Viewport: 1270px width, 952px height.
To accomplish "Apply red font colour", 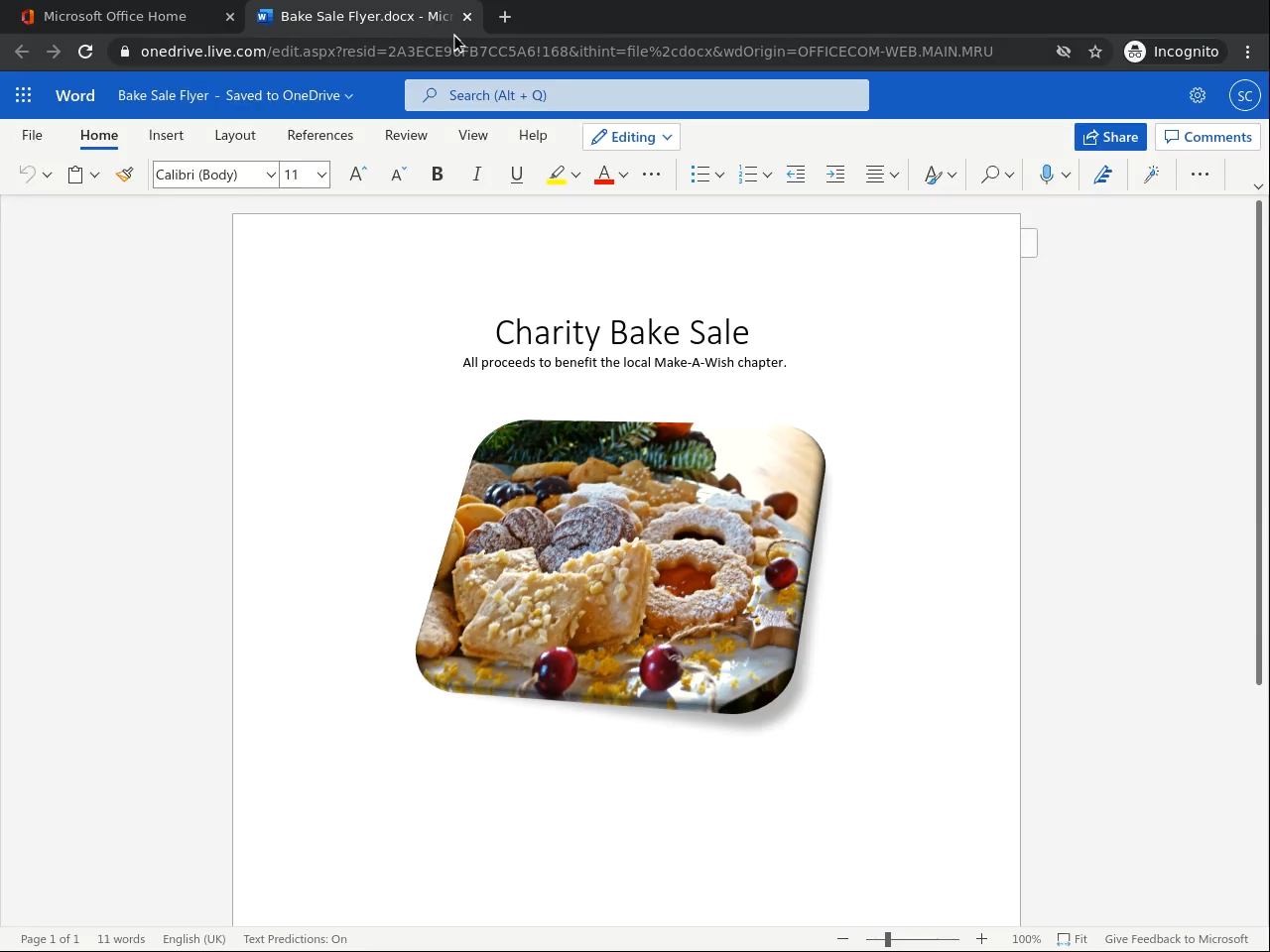I will 604,175.
